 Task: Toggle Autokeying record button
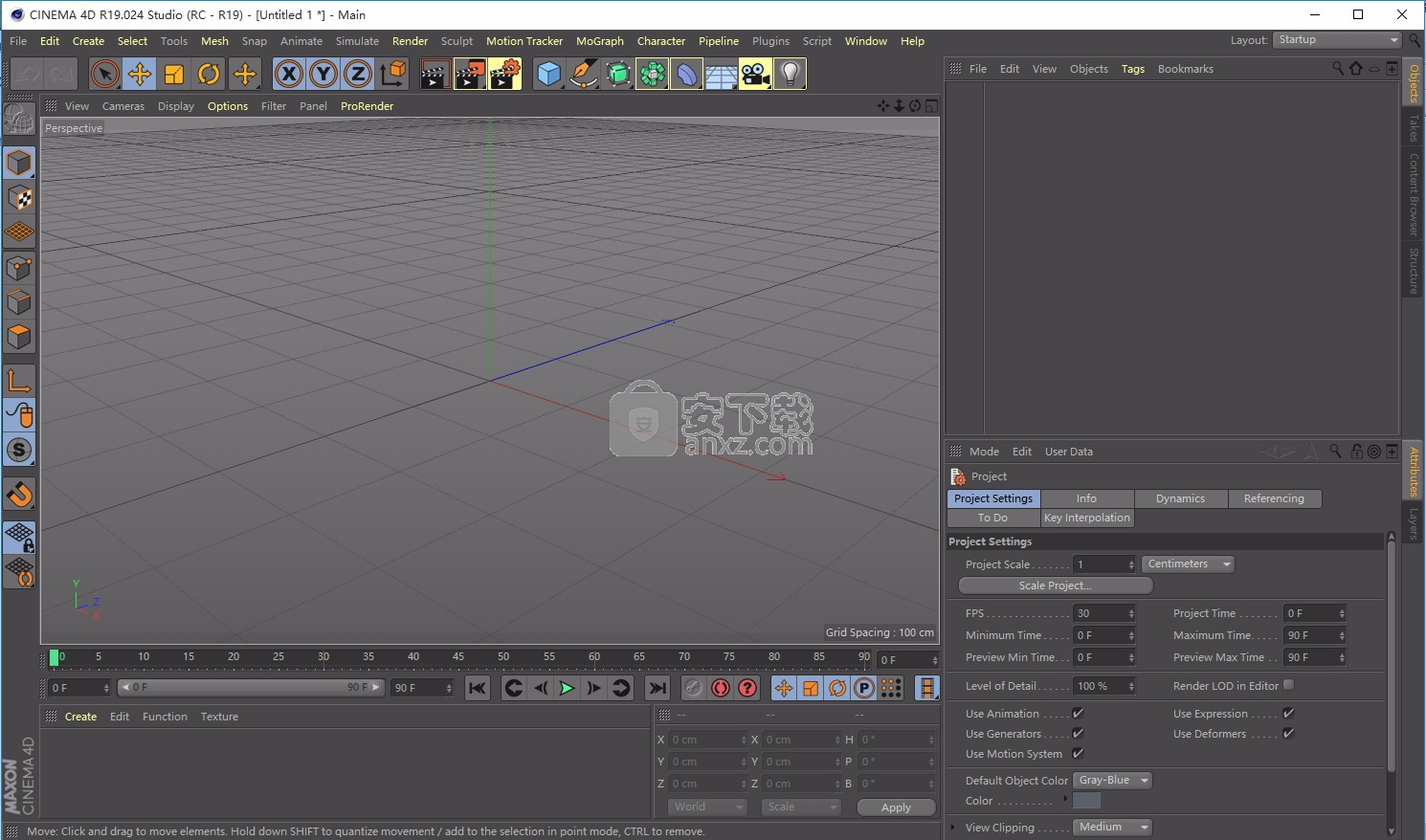click(x=721, y=688)
